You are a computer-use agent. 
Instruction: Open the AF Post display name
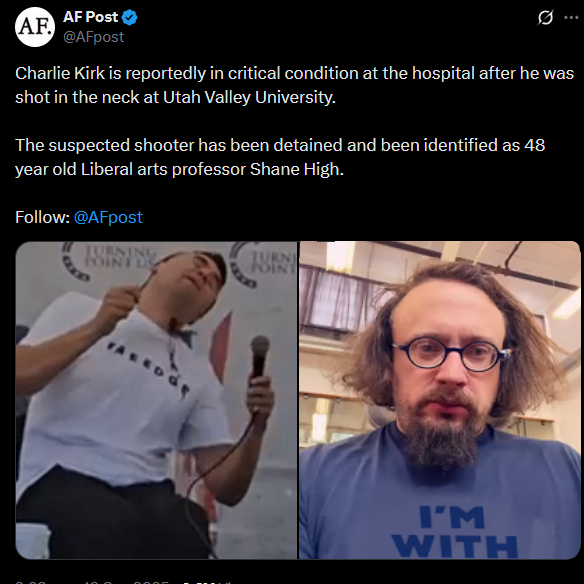(91, 17)
